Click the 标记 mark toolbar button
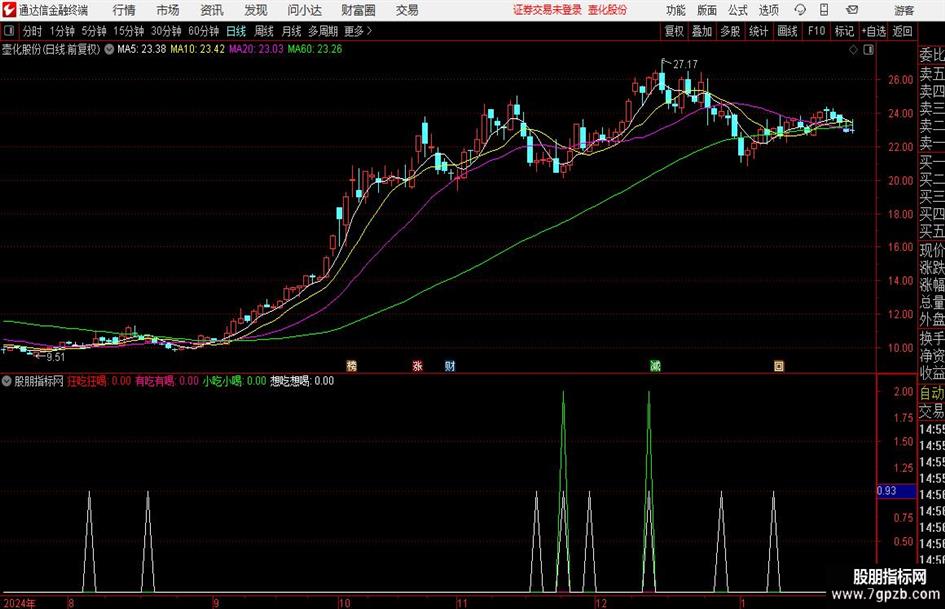The height and width of the screenshot is (609, 945). (844, 31)
